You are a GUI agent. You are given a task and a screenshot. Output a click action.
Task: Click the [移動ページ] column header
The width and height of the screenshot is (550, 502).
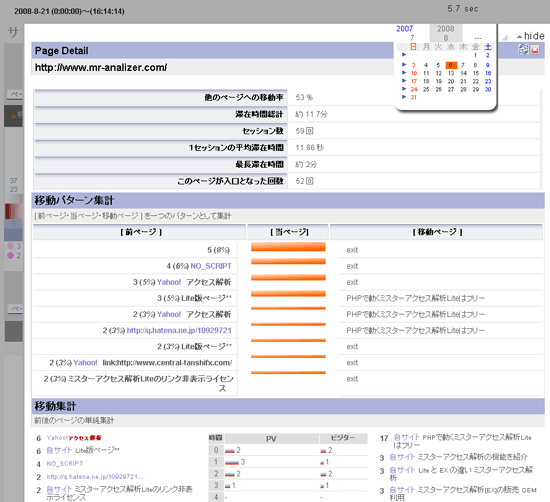point(437,232)
